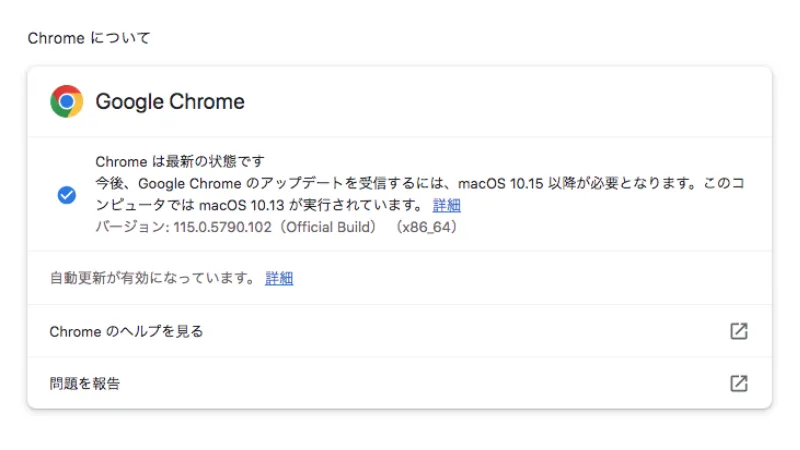Select the 問題を報告 row
800x450 pixels.
tap(85, 383)
